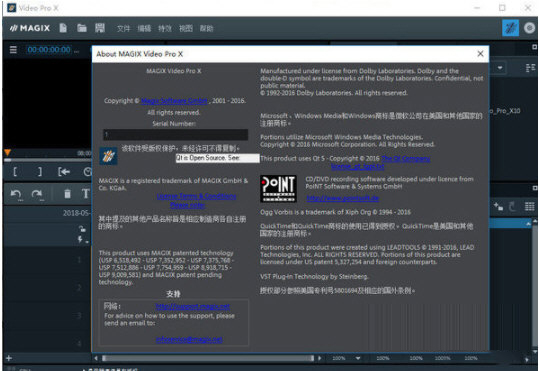Screen dimensions: 539x371
Task: Collapse the blue header chevron right panel
Action: [x=528, y=224]
